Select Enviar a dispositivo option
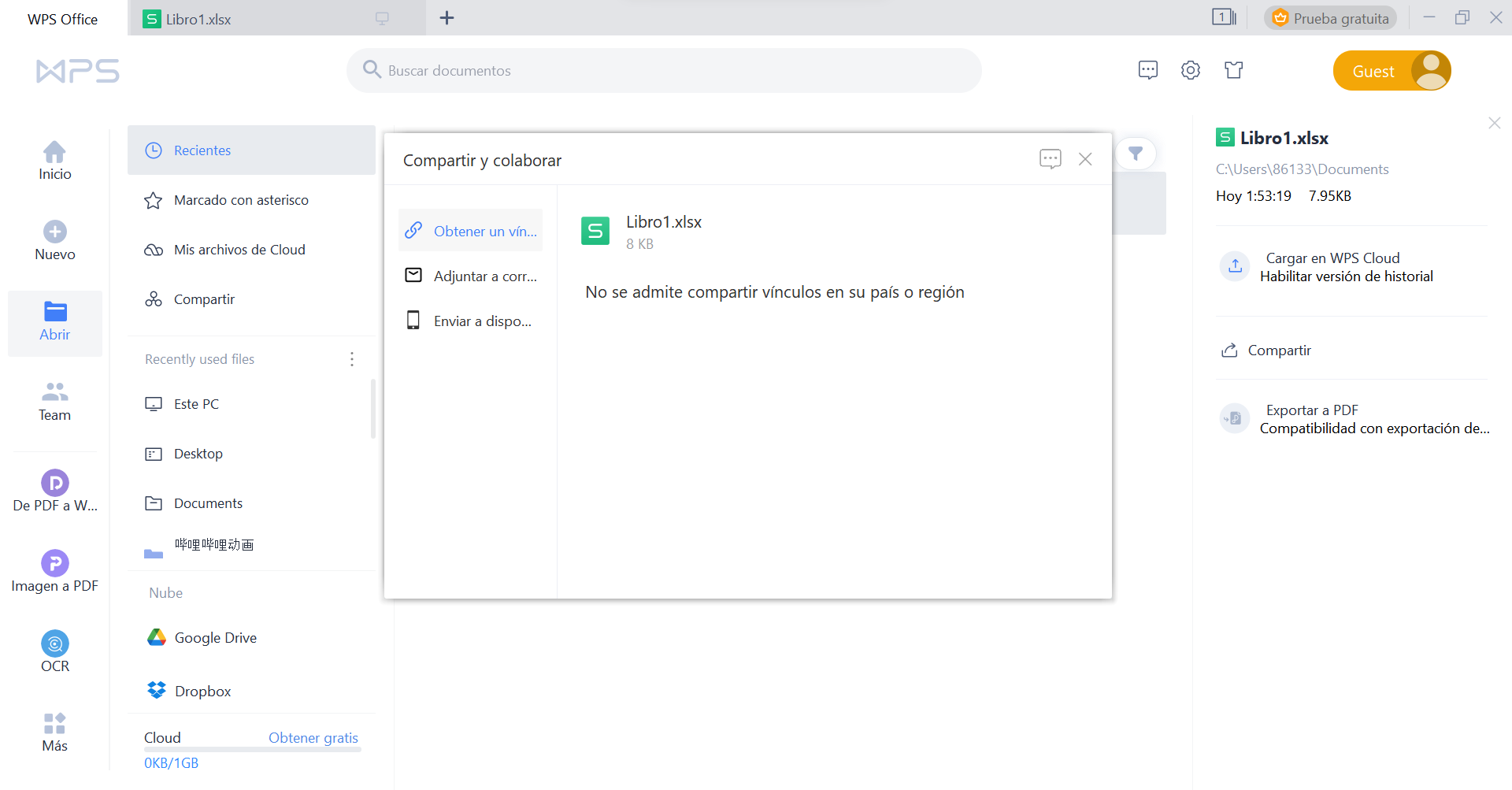 pos(470,321)
